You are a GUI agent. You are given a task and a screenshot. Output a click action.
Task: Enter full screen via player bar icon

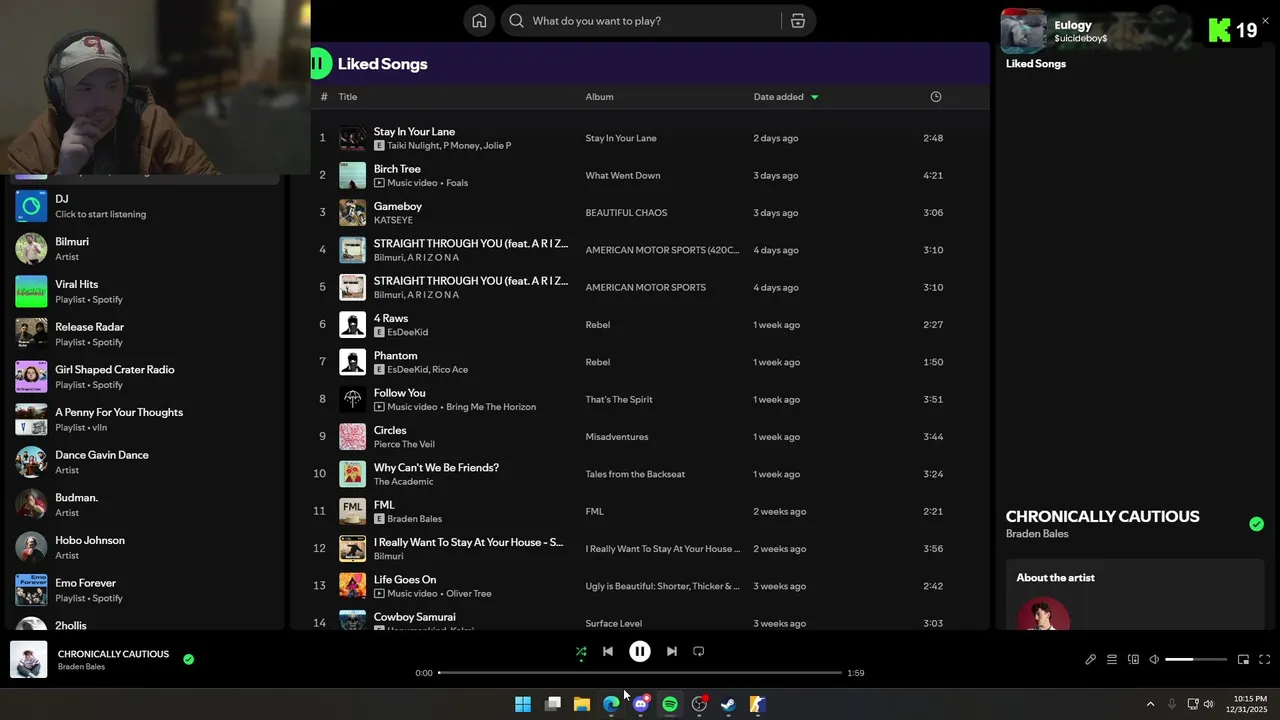point(1264,659)
